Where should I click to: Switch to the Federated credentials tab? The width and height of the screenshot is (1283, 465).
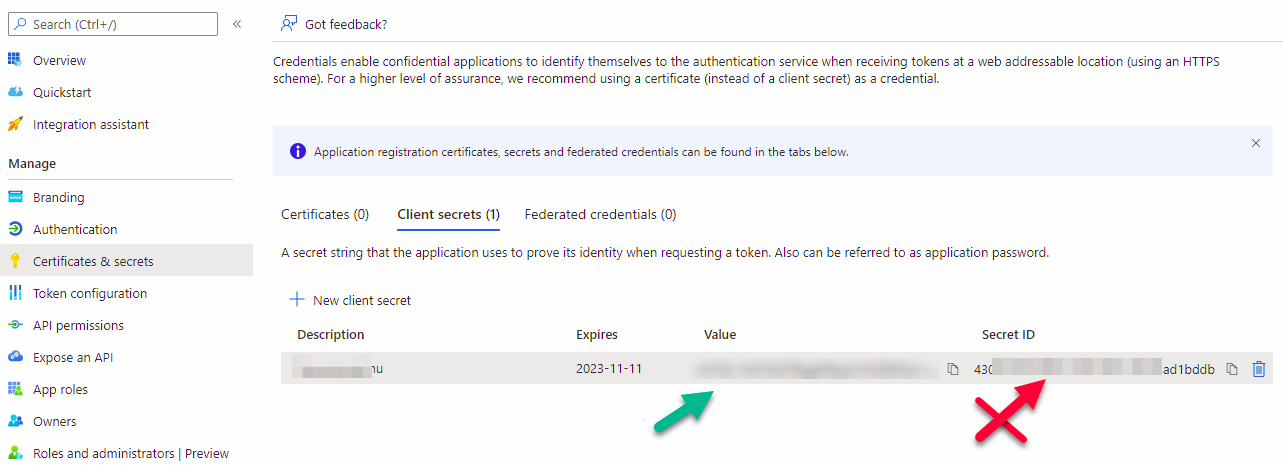[x=600, y=214]
